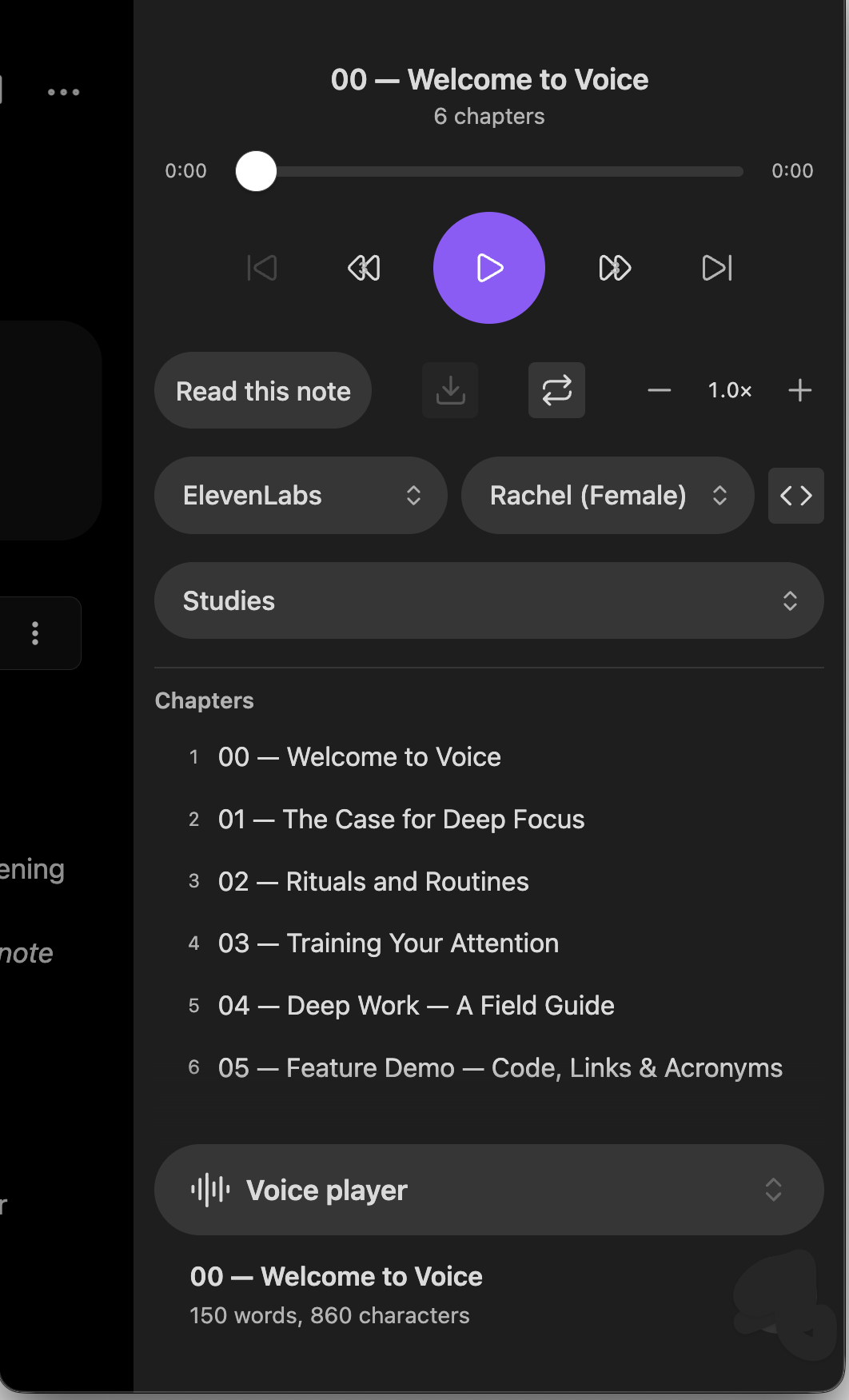Click the 1.0× speed value
The height and width of the screenshot is (1400, 849).
[730, 390]
